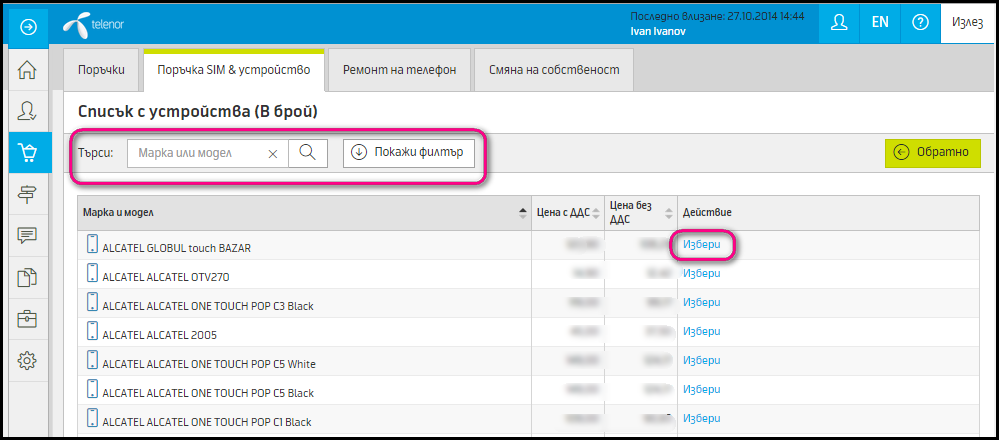Viewport: 999px width, 440px height.
Task: Click the Telenor logo
Action: tap(93, 25)
